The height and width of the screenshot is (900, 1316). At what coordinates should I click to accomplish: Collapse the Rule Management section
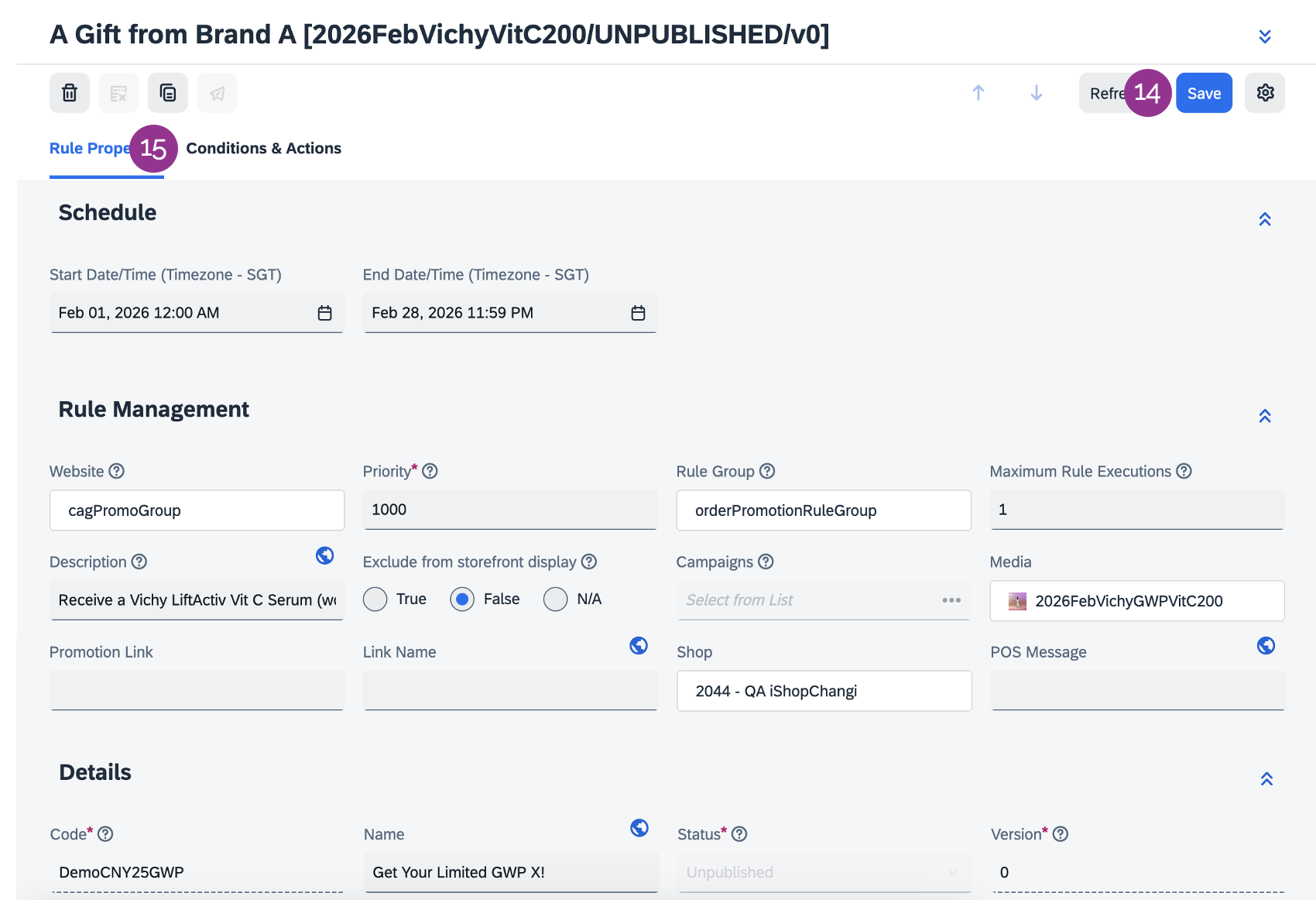click(x=1265, y=416)
